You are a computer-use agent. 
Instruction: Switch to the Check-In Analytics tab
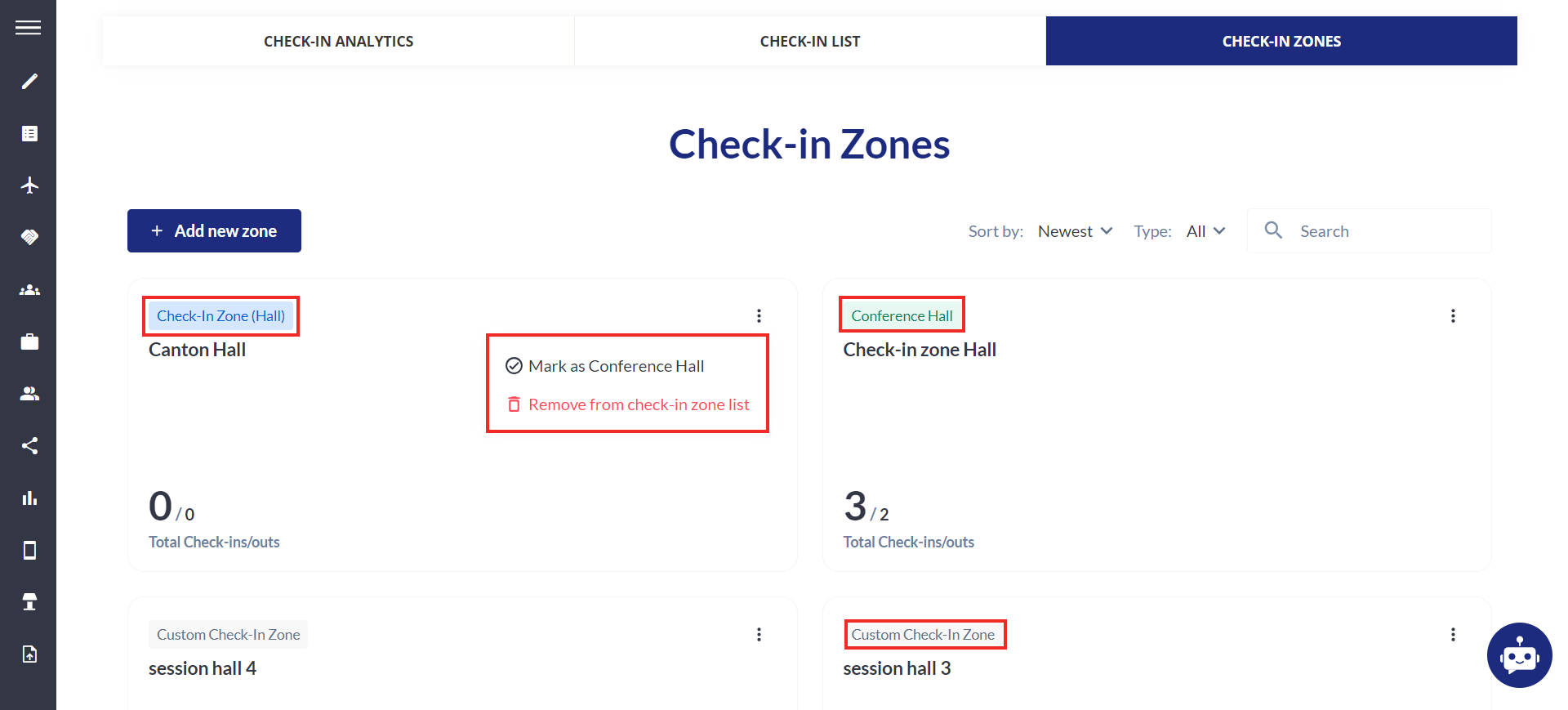(x=338, y=41)
